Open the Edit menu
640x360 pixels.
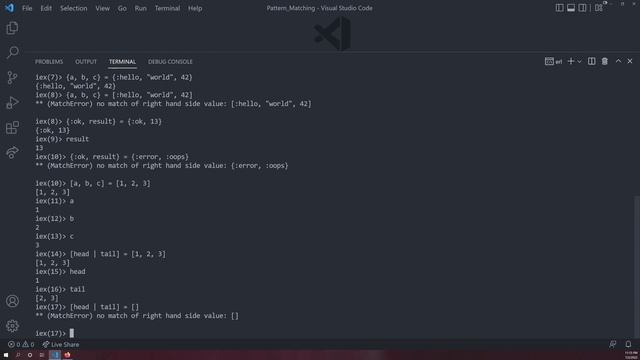click(x=46, y=8)
